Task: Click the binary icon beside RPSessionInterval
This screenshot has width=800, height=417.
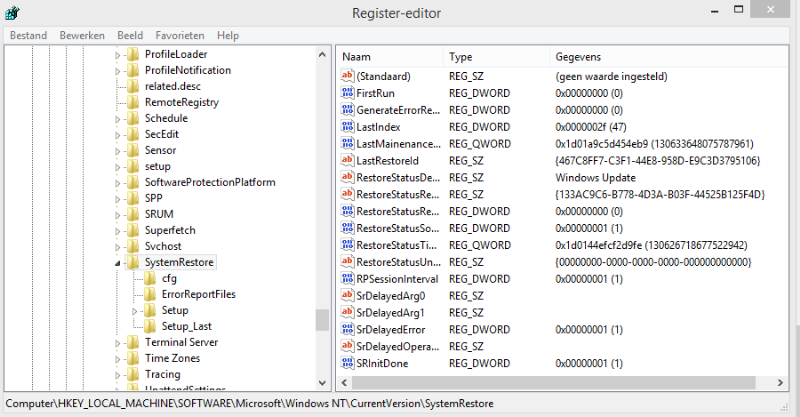Action: point(347,278)
